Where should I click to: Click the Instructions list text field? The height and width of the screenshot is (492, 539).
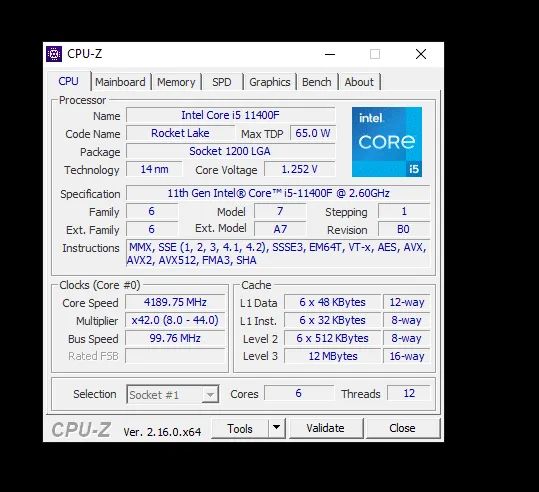click(x=278, y=253)
